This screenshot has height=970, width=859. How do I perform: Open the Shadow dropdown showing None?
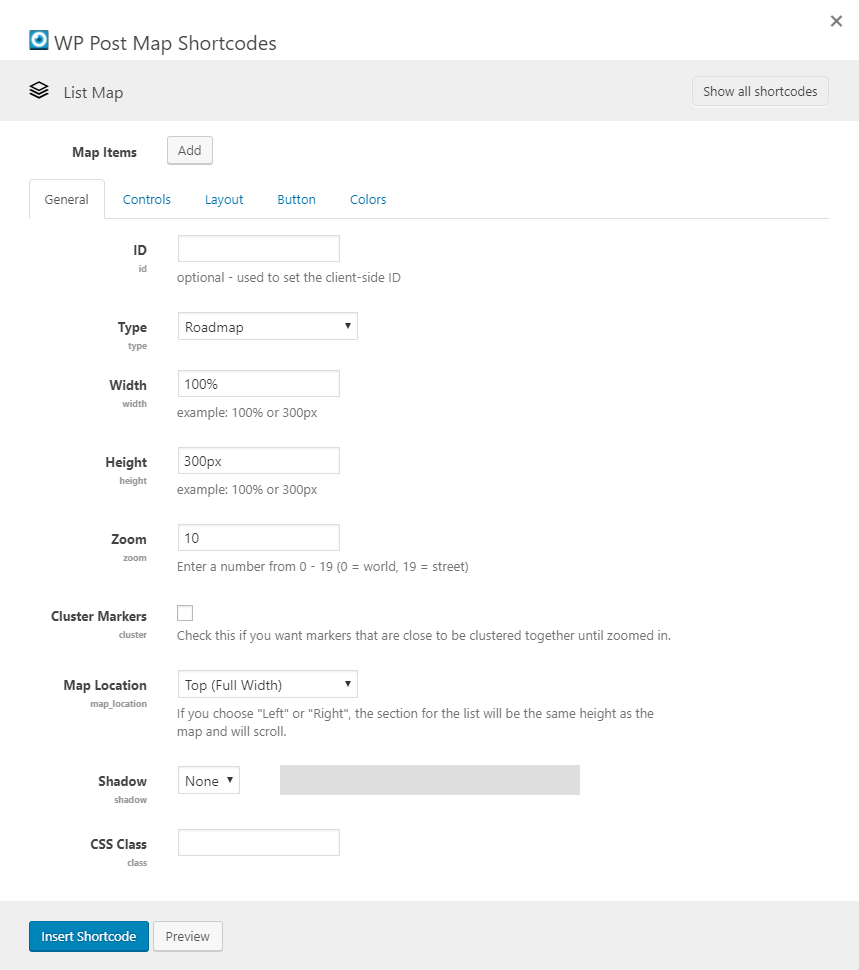point(208,780)
